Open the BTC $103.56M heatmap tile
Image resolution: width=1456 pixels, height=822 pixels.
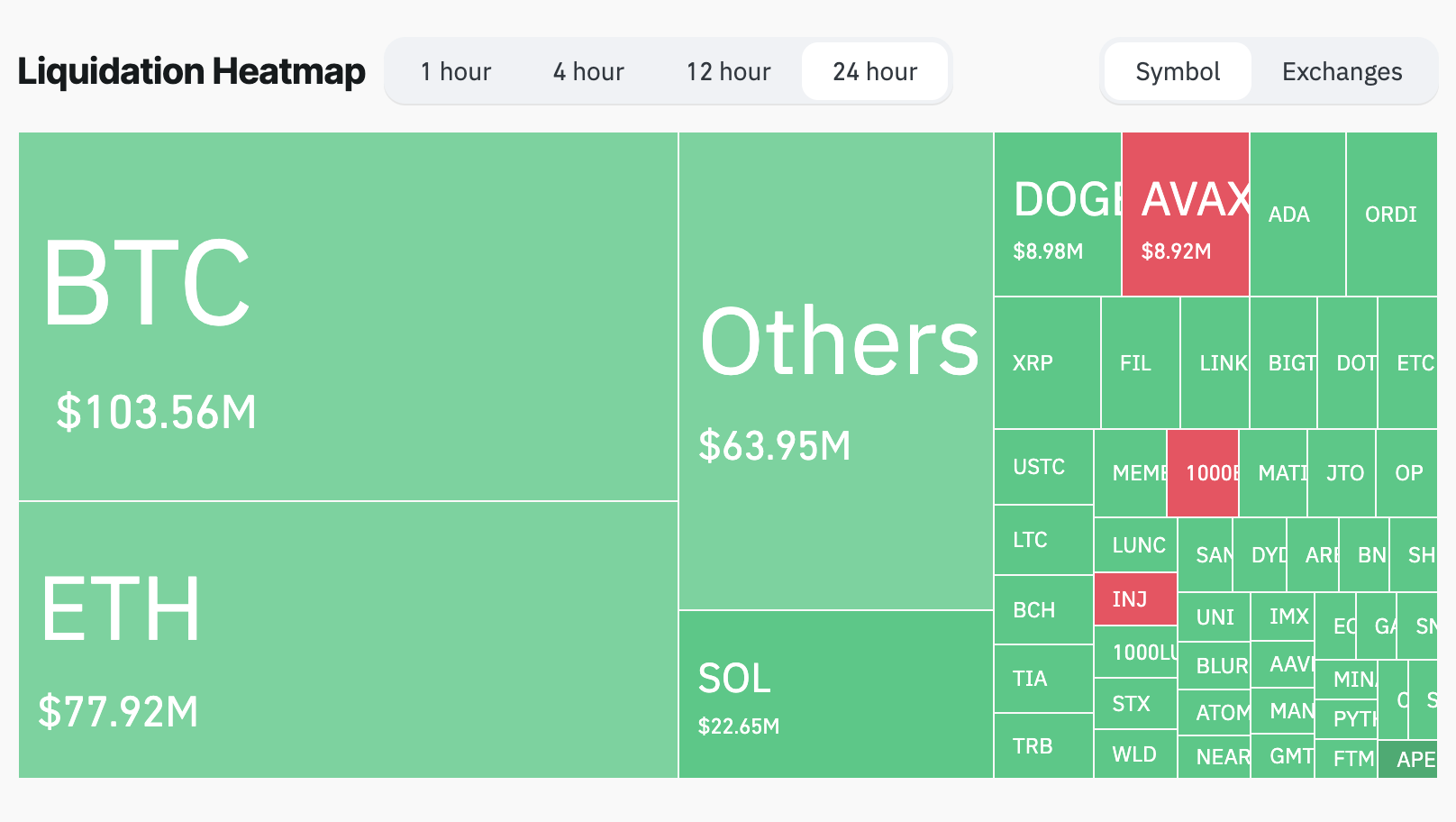tap(348, 316)
